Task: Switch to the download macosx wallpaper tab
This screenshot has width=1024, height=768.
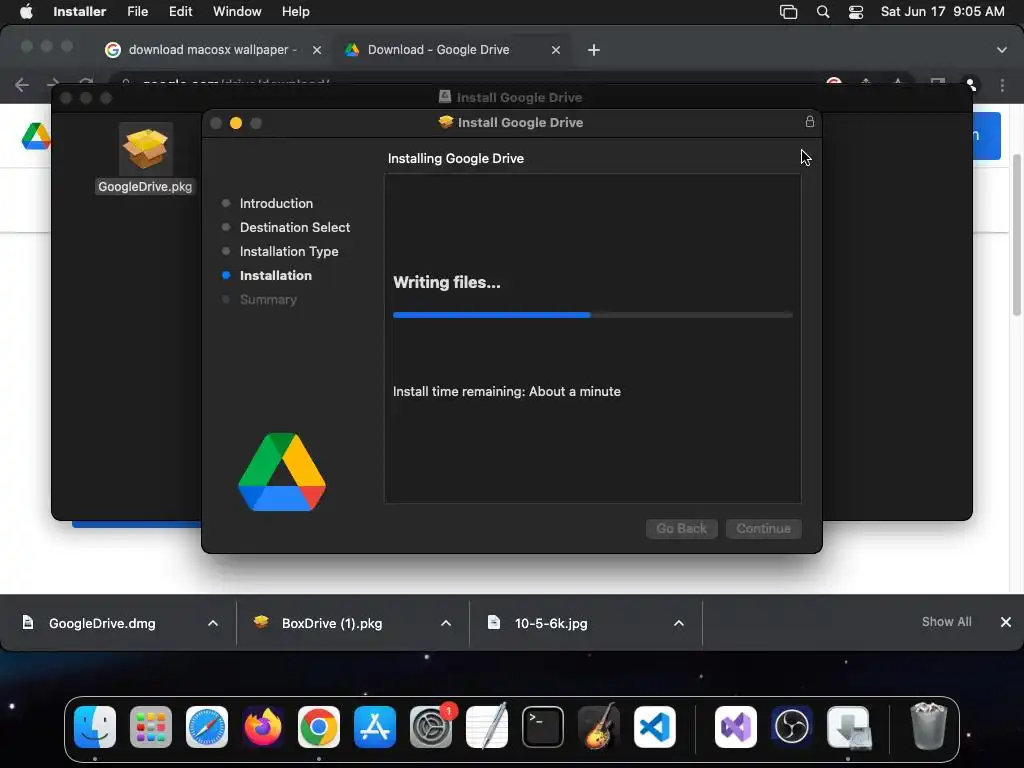Action: click(212, 50)
